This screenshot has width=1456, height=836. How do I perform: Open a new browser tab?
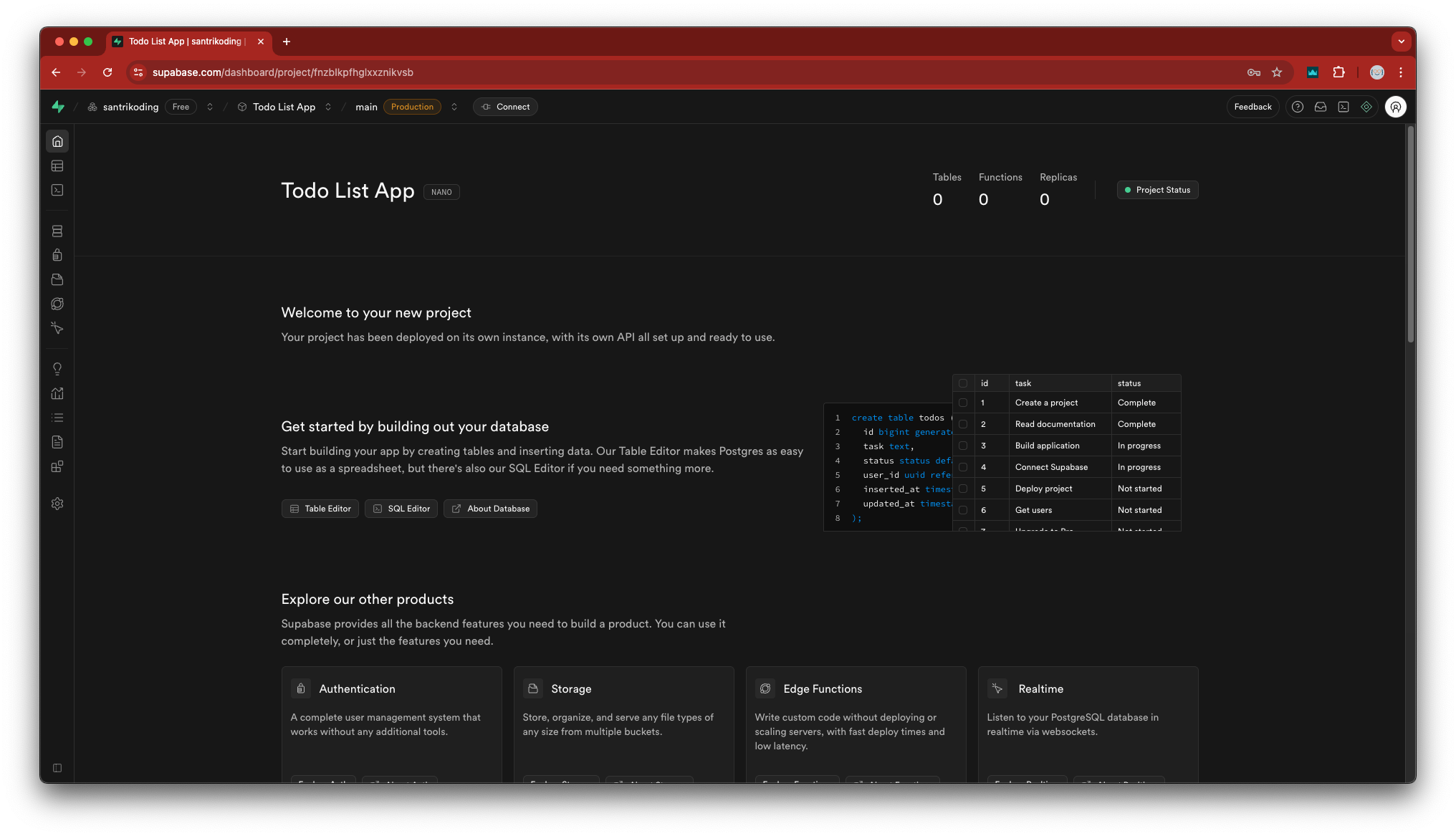coord(287,42)
